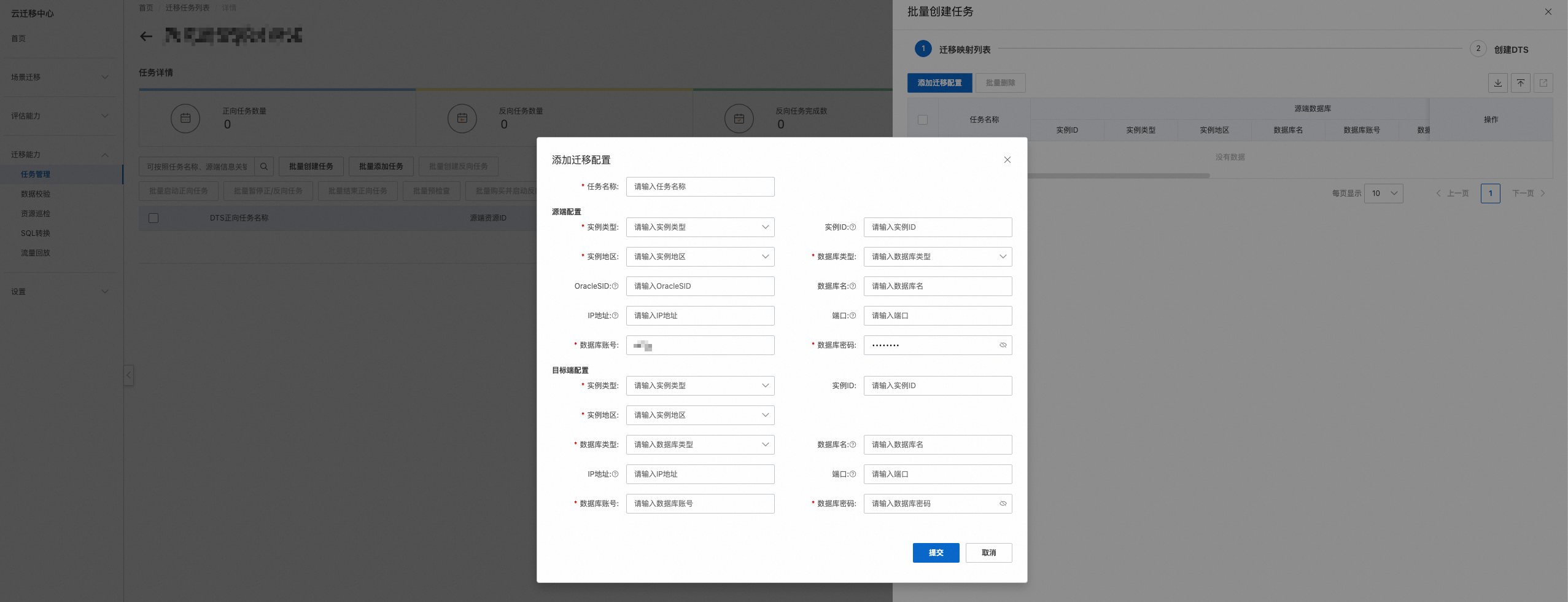The image size is (1568, 602).
Task: Click the export icon in the drawer toolbar
Action: click(1543, 83)
